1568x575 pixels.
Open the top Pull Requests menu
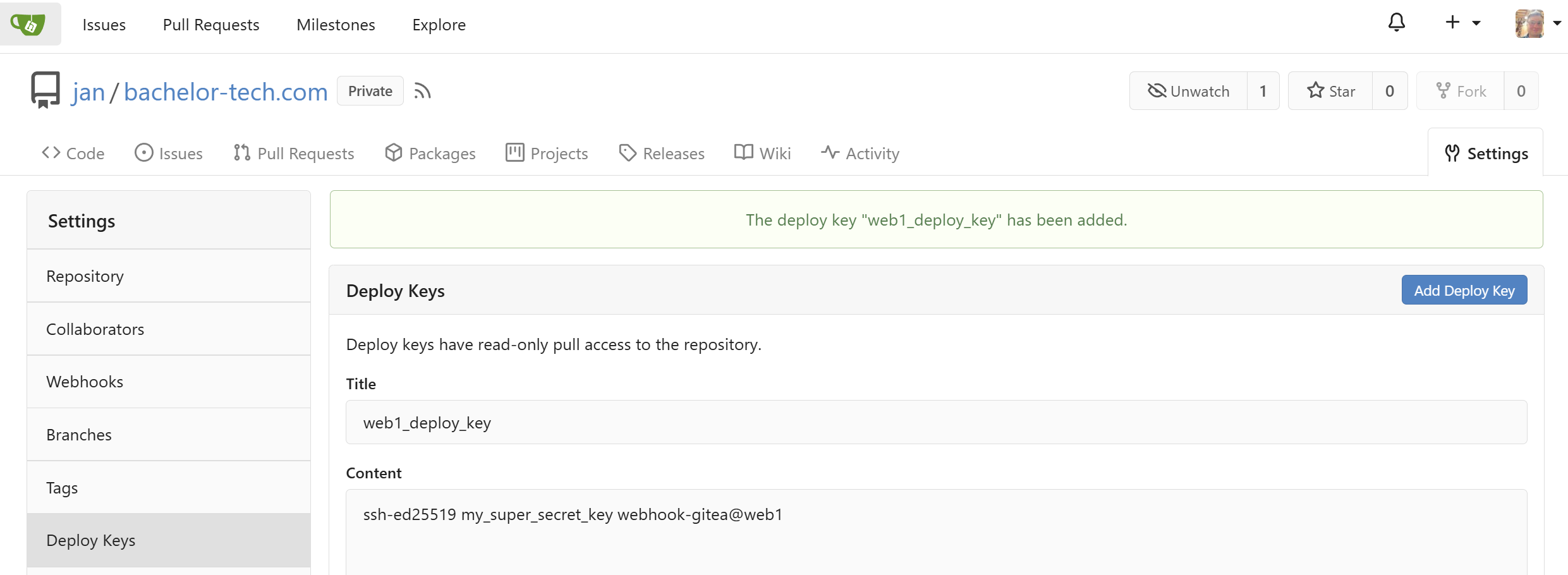211,25
